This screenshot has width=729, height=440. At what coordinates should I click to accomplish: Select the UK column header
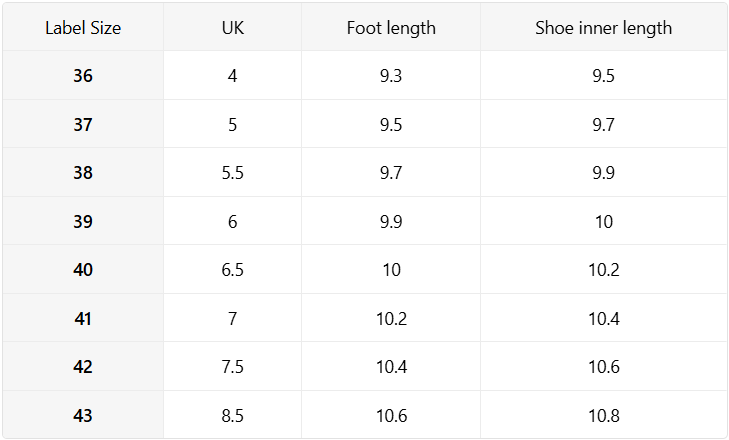coord(232,28)
